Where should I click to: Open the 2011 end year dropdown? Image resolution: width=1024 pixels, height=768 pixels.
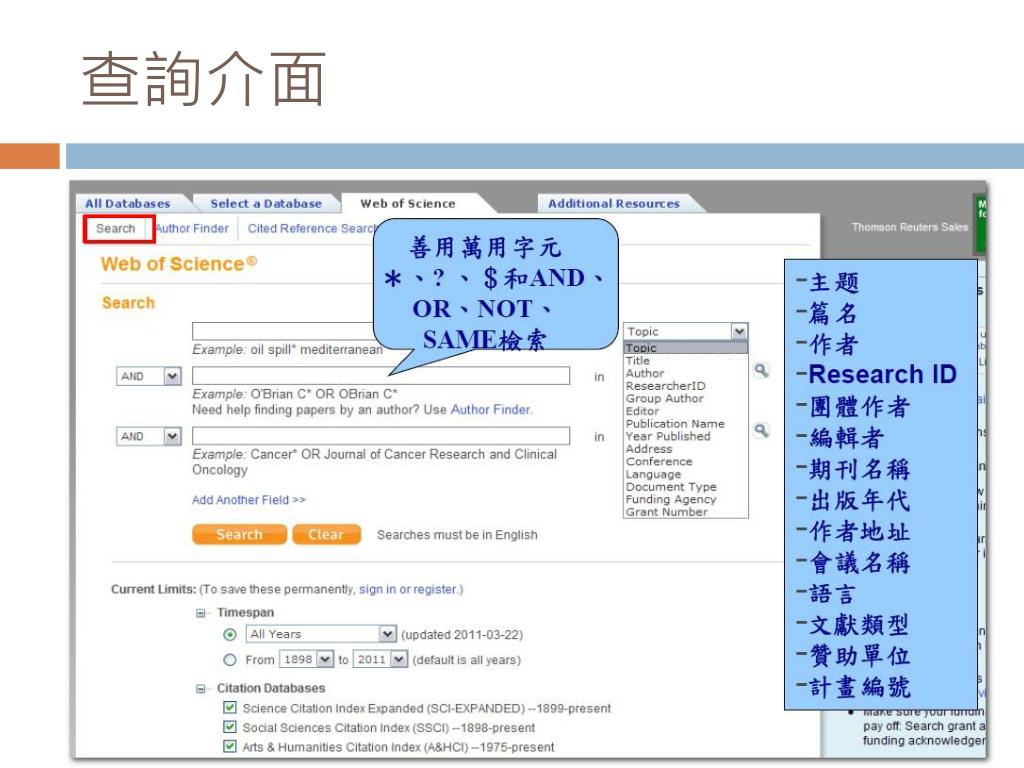pos(380,660)
